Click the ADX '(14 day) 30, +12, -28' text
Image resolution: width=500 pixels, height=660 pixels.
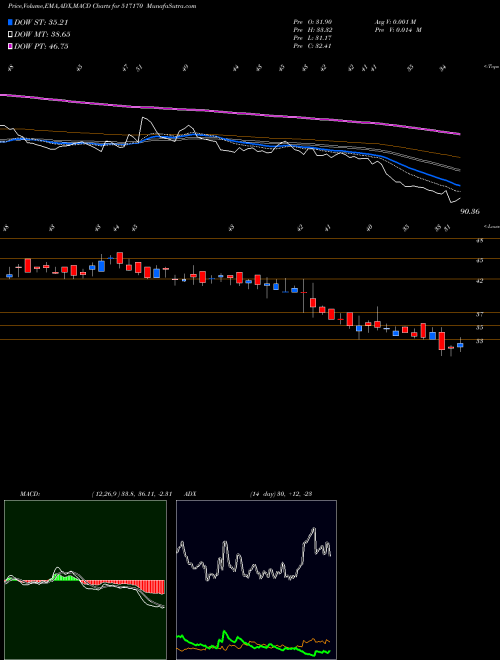[x=280, y=494]
